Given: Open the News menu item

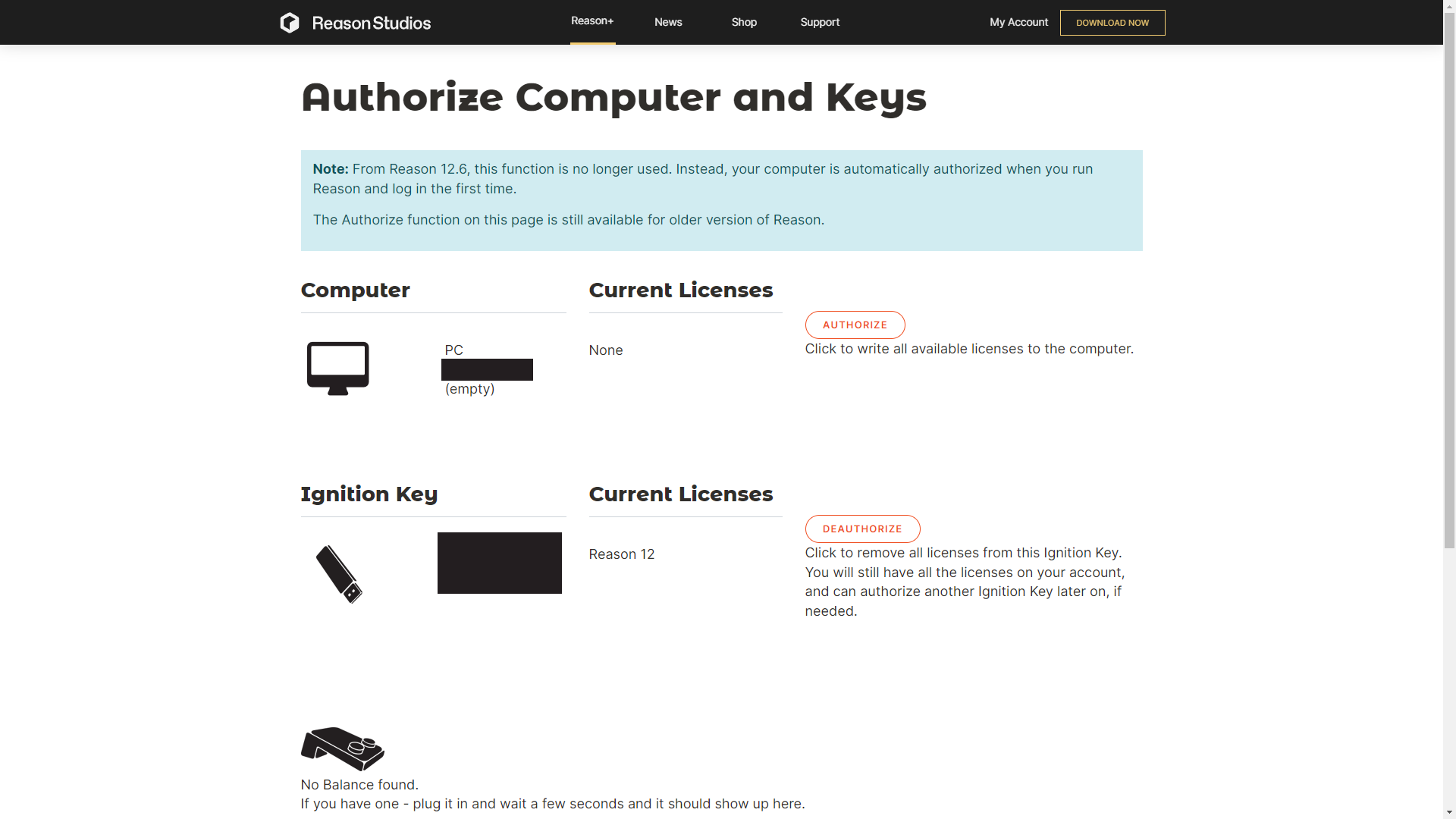Looking at the screenshot, I should [x=668, y=22].
